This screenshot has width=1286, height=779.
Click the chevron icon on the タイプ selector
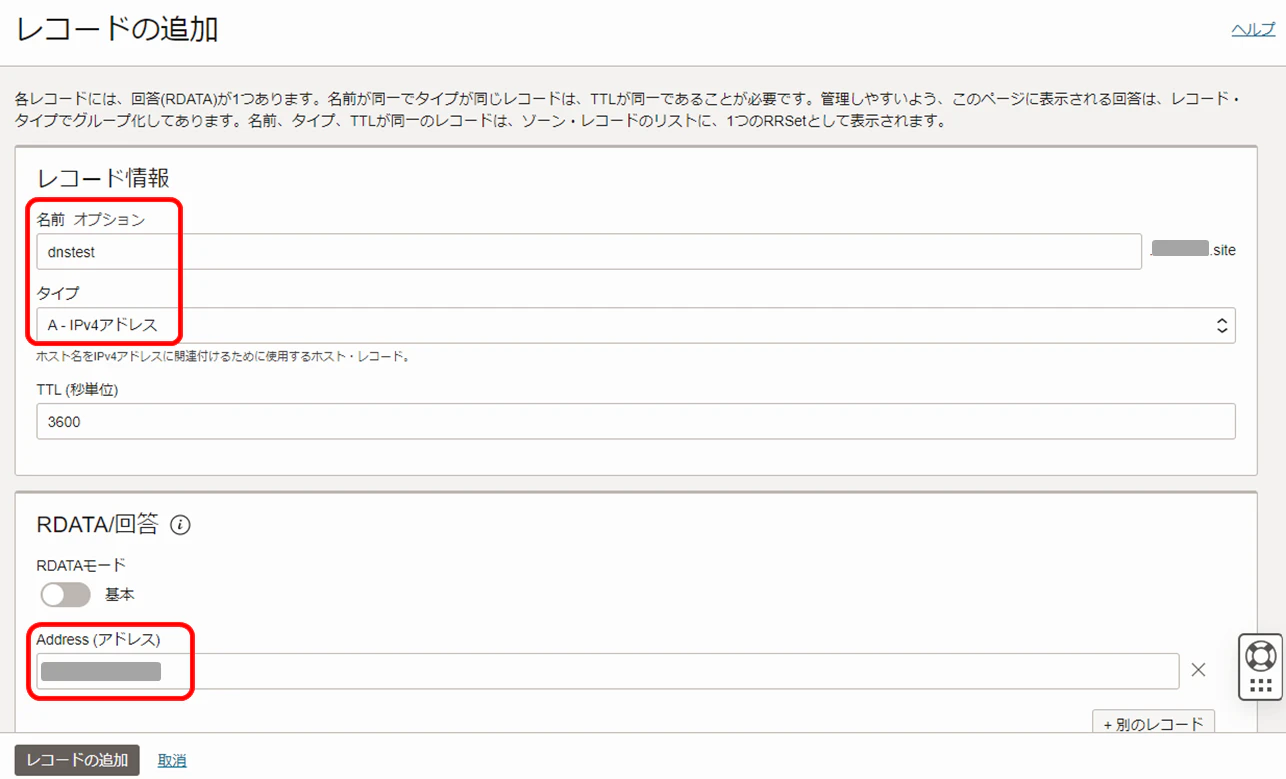tap(1221, 325)
